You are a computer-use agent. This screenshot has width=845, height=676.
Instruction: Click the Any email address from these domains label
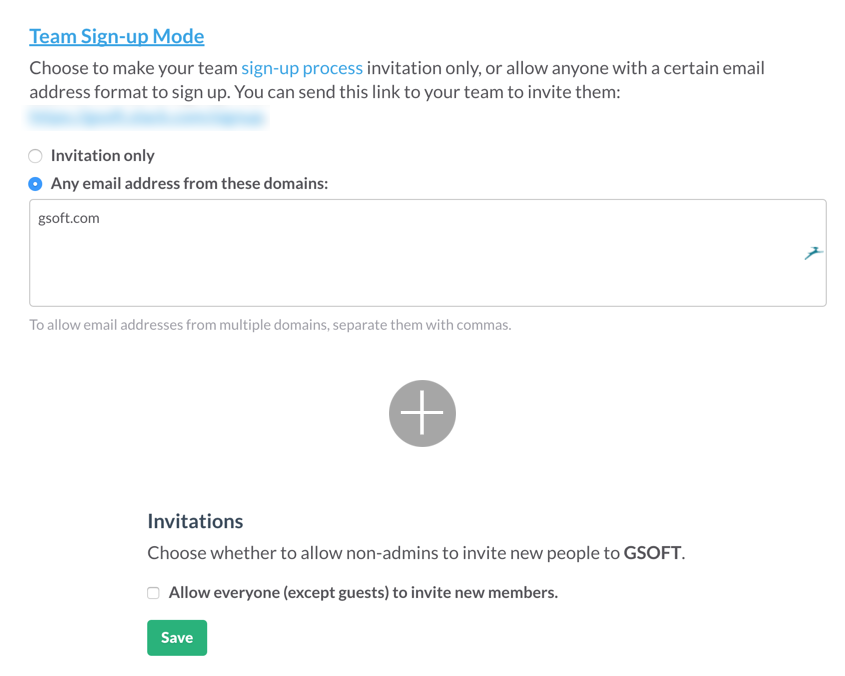tap(189, 184)
